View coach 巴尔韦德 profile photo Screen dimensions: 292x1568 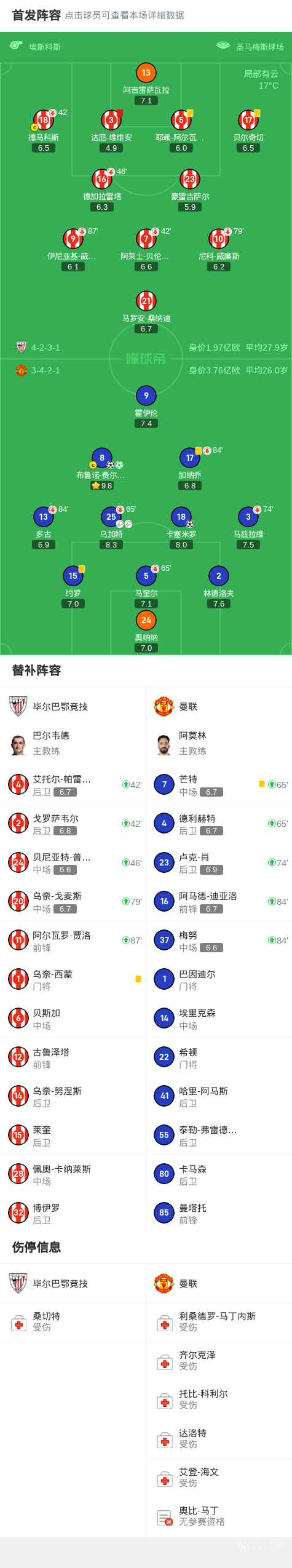click(18, 744)
